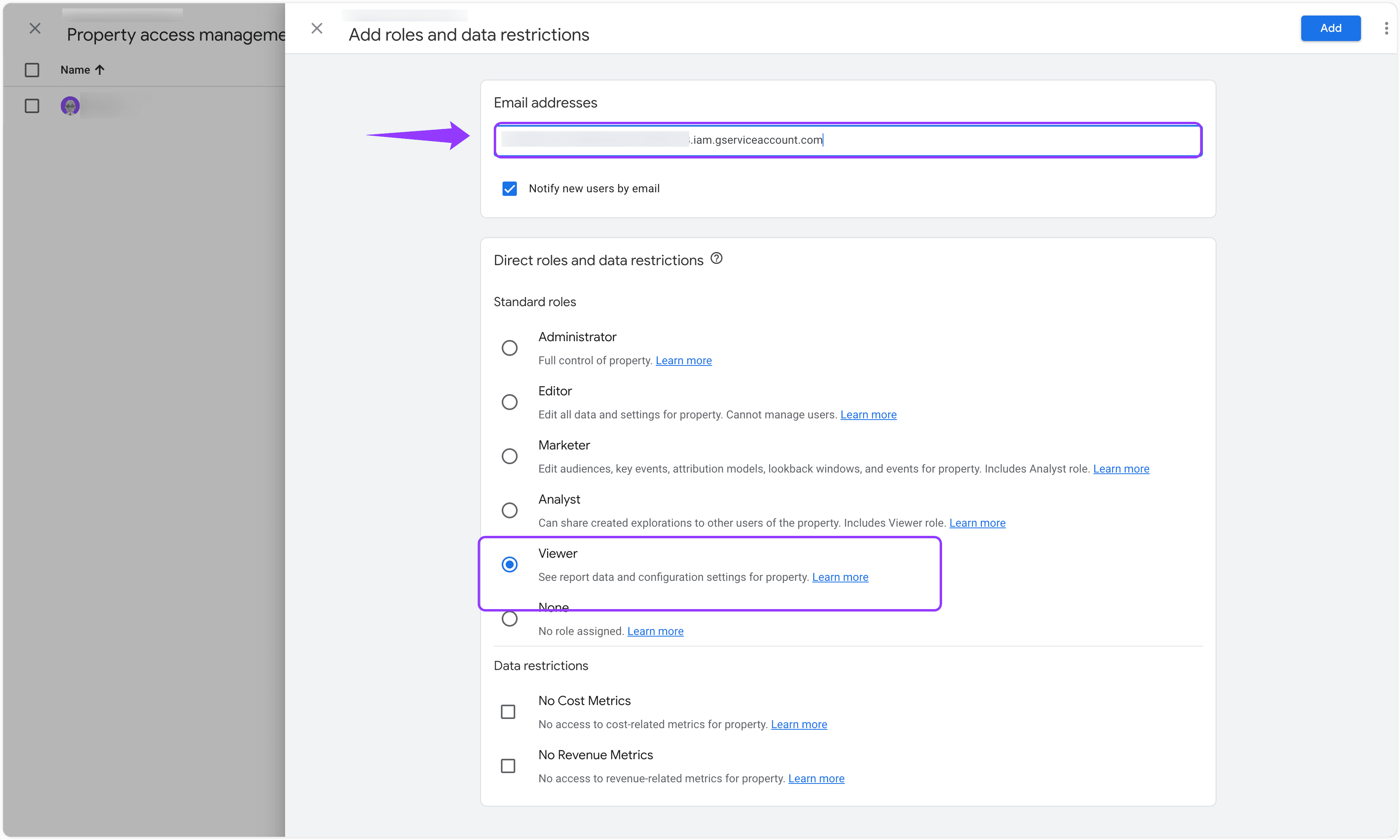The width and height of the screenshot is (1400, 840).
Task: Close the Property access management panel
Action: (35, 28)
